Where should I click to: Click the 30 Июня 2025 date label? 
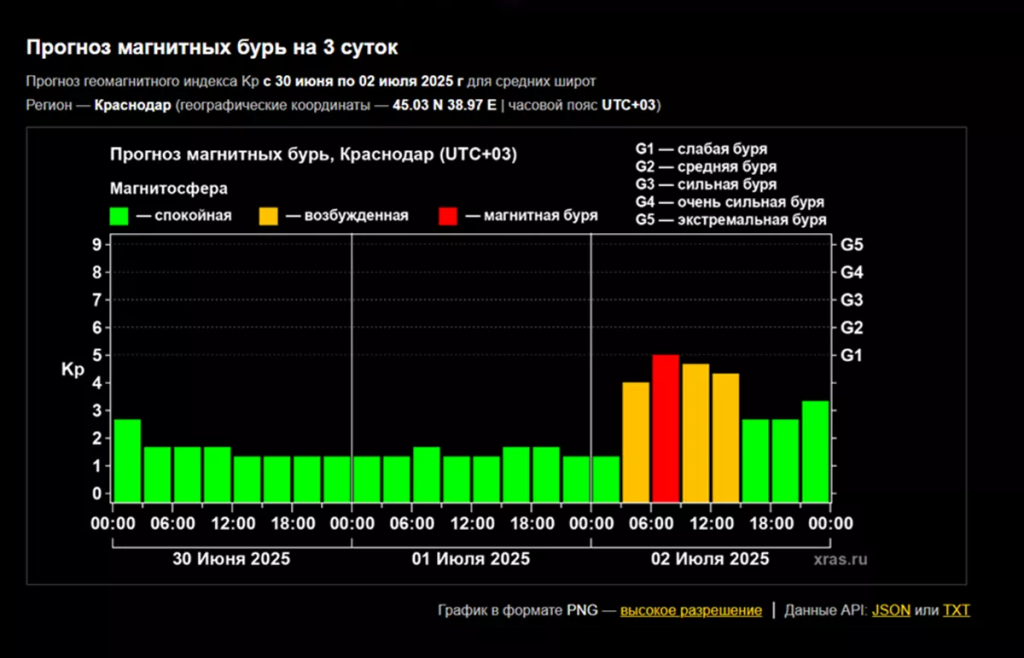(231, 559)
